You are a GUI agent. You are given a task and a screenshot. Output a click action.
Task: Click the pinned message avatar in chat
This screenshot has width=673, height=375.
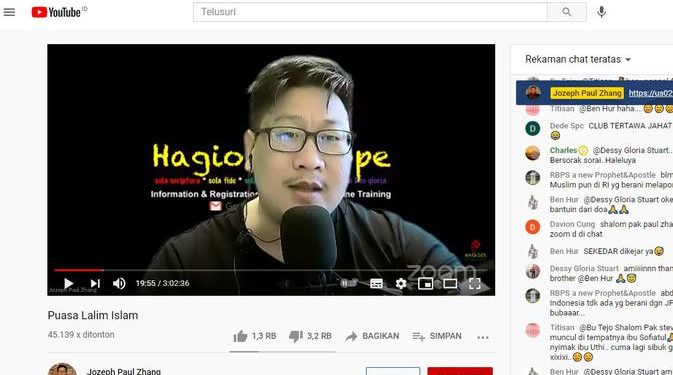[x=533, y=93]
